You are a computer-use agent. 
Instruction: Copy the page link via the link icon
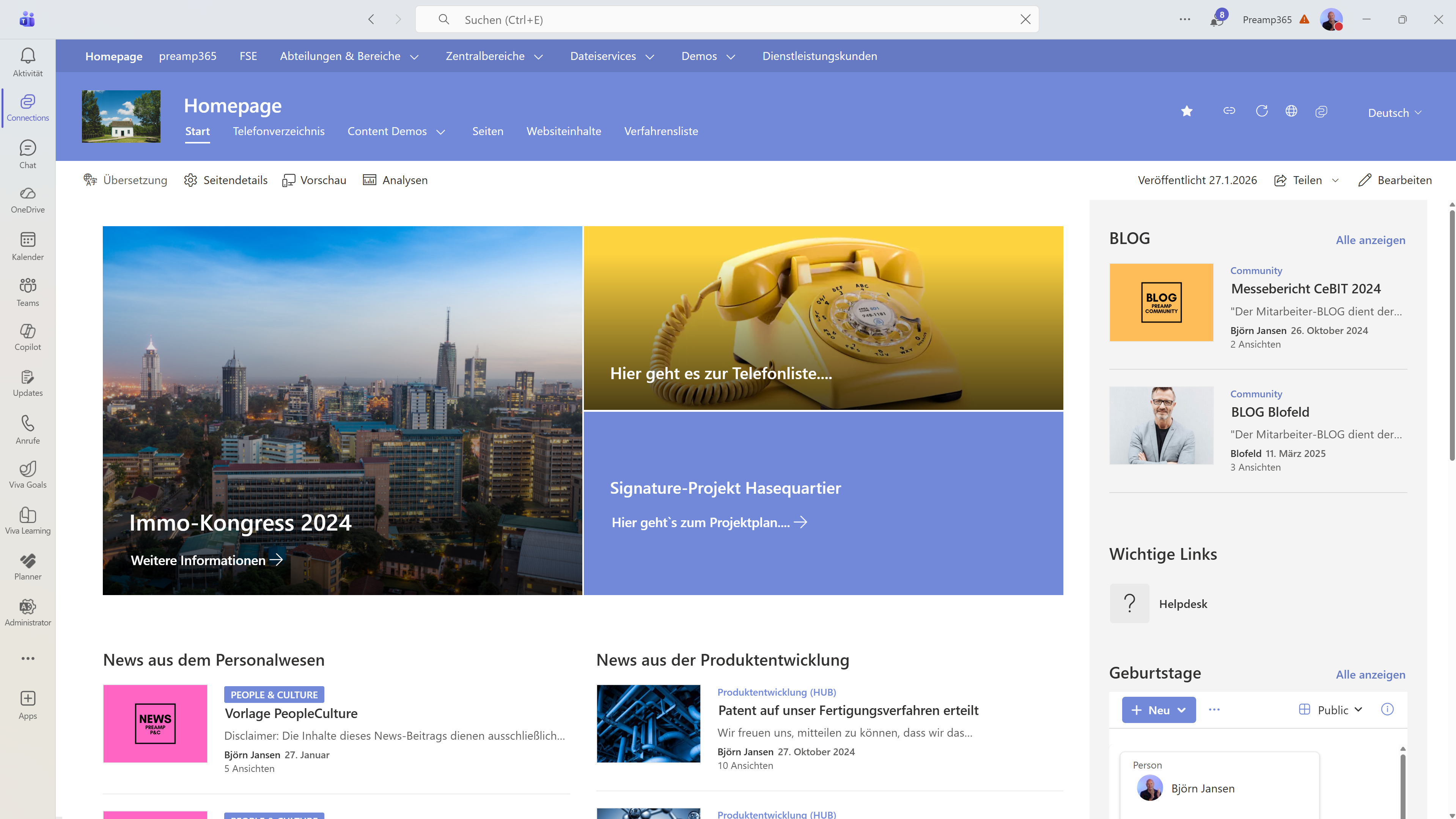(1229, 111)
